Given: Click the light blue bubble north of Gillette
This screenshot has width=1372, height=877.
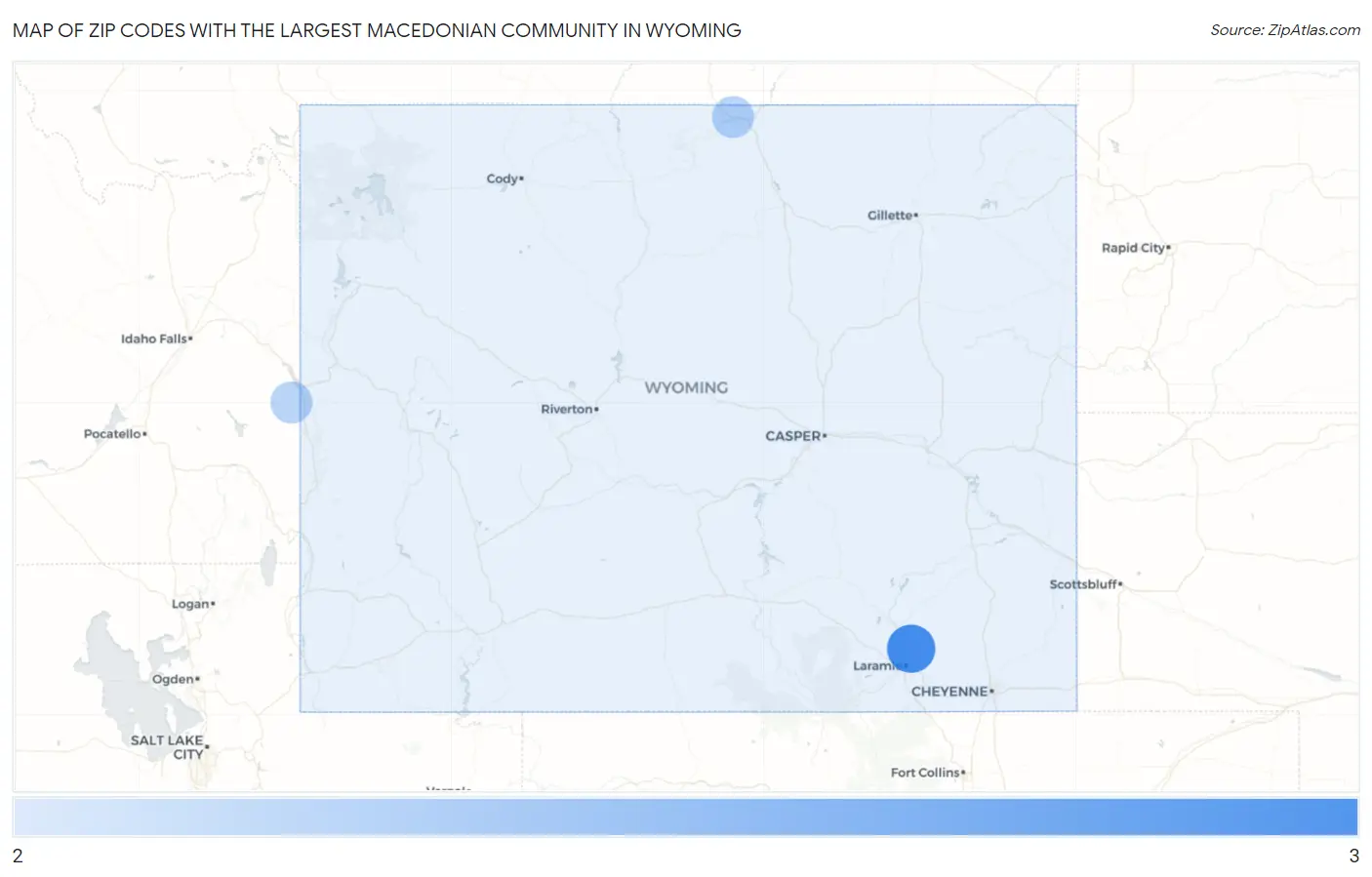Looking at the screenshot, I should tap(733, 117).
